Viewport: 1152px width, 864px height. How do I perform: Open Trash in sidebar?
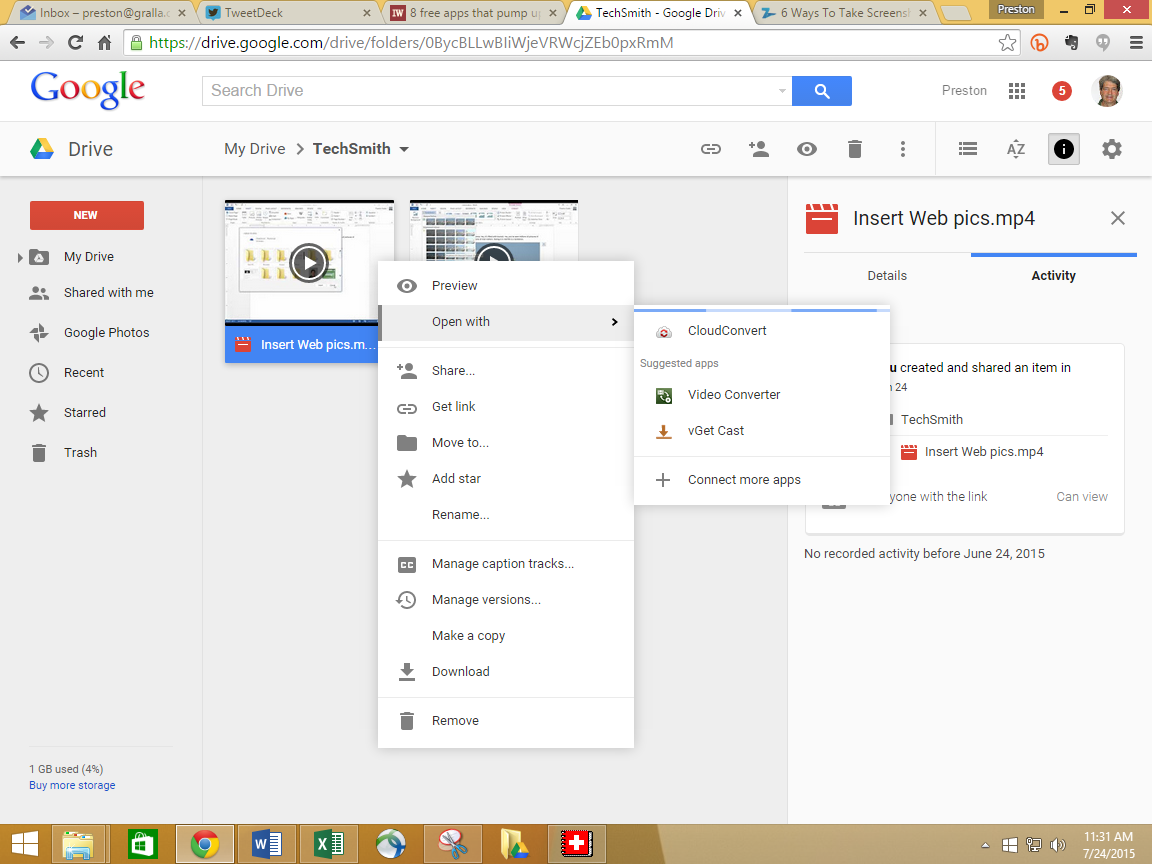pyautogui.click(x=80, y=453)
